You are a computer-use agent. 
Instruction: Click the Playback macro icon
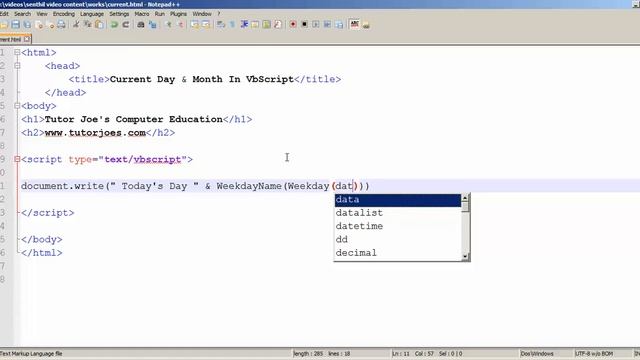(x=316, y=24)
